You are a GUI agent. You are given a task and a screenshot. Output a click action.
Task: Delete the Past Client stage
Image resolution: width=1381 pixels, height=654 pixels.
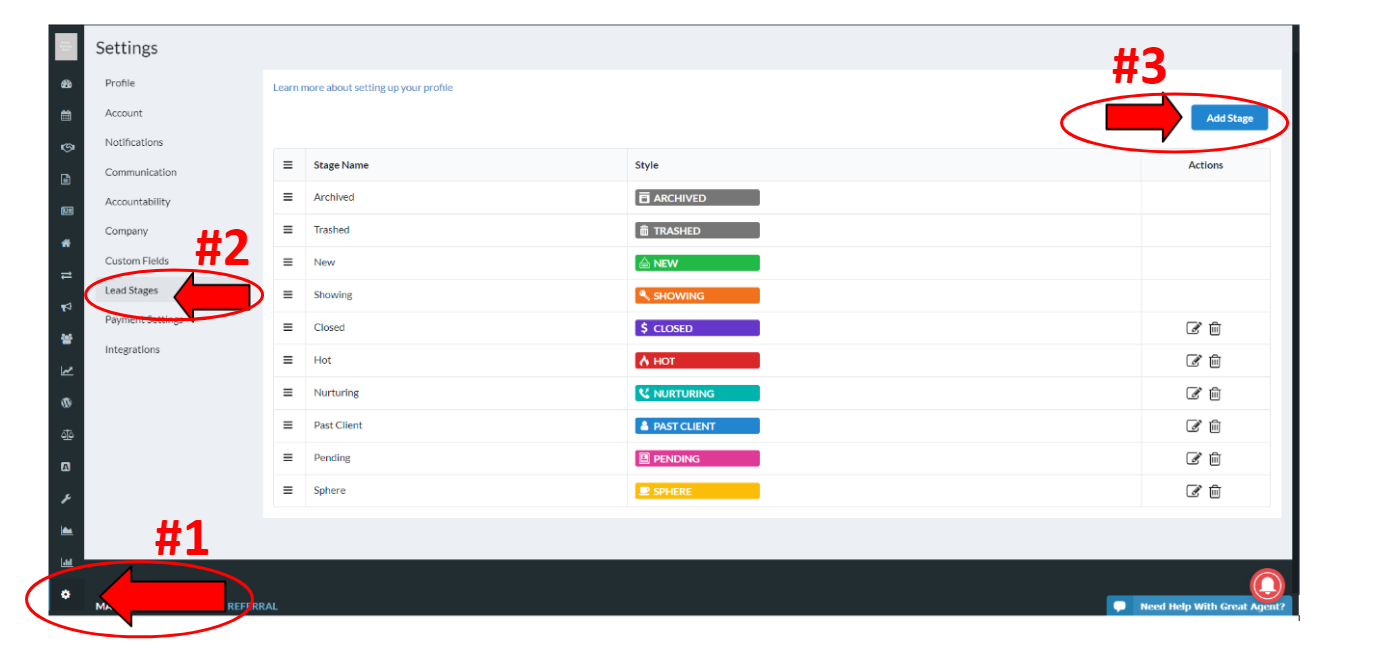pyautogui.click(x=1215, y=426)
